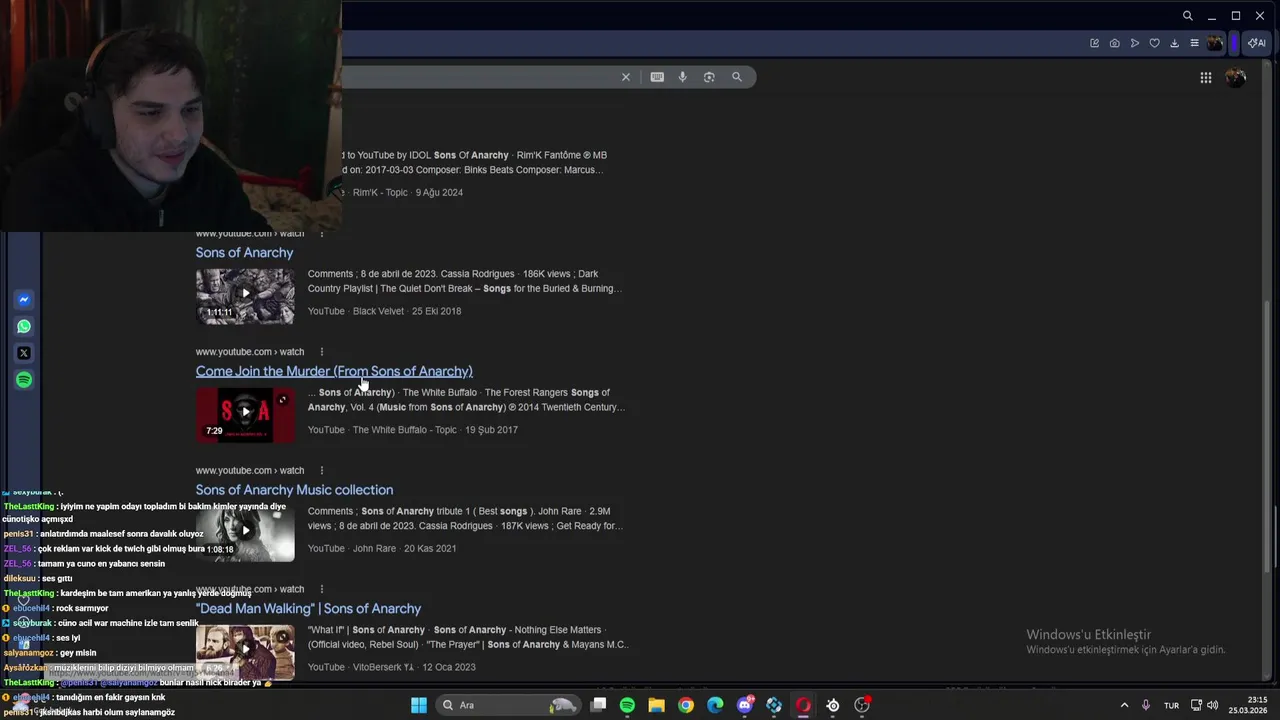Viewport: 1280px width, 720px height.
Task: Play the Dead Man Walking video thumbnail
Action: pyautogui.click(x=245, y=651)
